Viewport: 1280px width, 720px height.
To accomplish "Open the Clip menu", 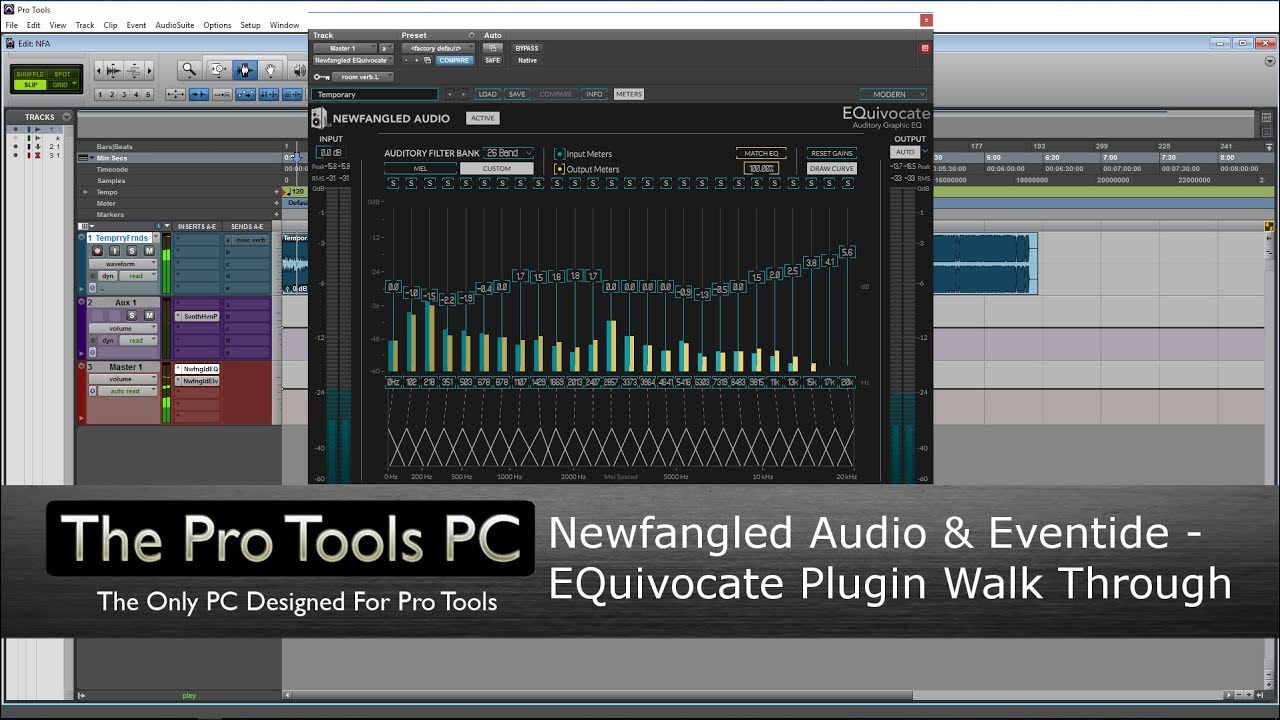I will pyautogui.click(x=110, y=25).
